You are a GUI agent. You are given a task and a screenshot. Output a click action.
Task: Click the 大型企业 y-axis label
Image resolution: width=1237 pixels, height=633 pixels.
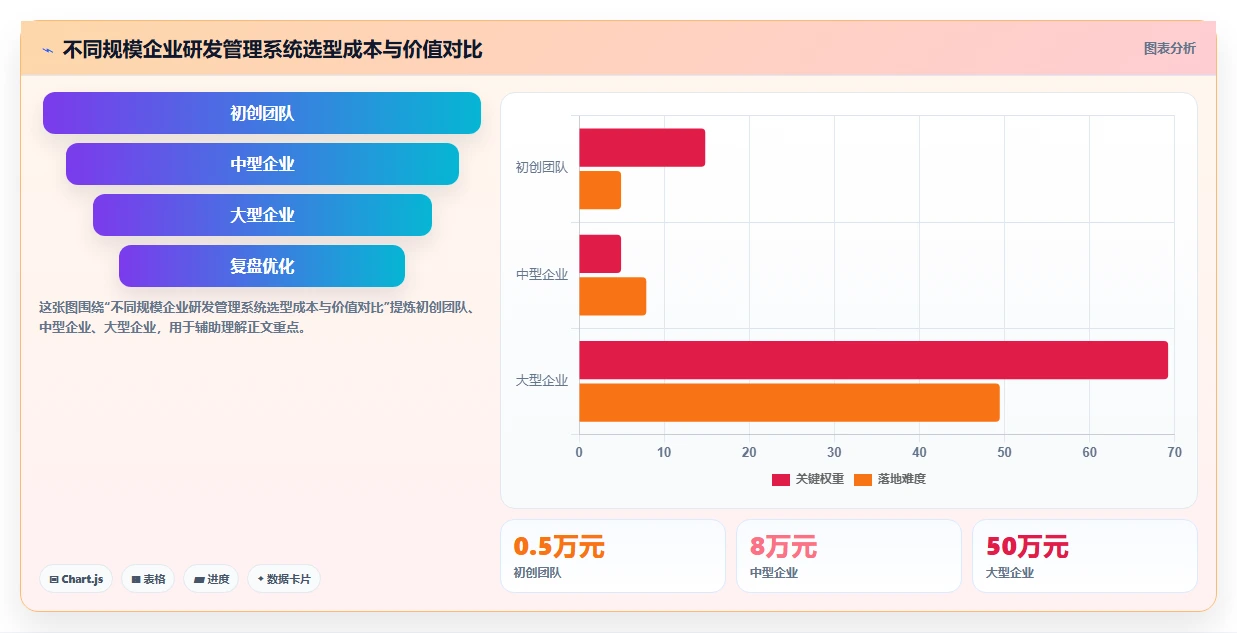tap(542, 380)
